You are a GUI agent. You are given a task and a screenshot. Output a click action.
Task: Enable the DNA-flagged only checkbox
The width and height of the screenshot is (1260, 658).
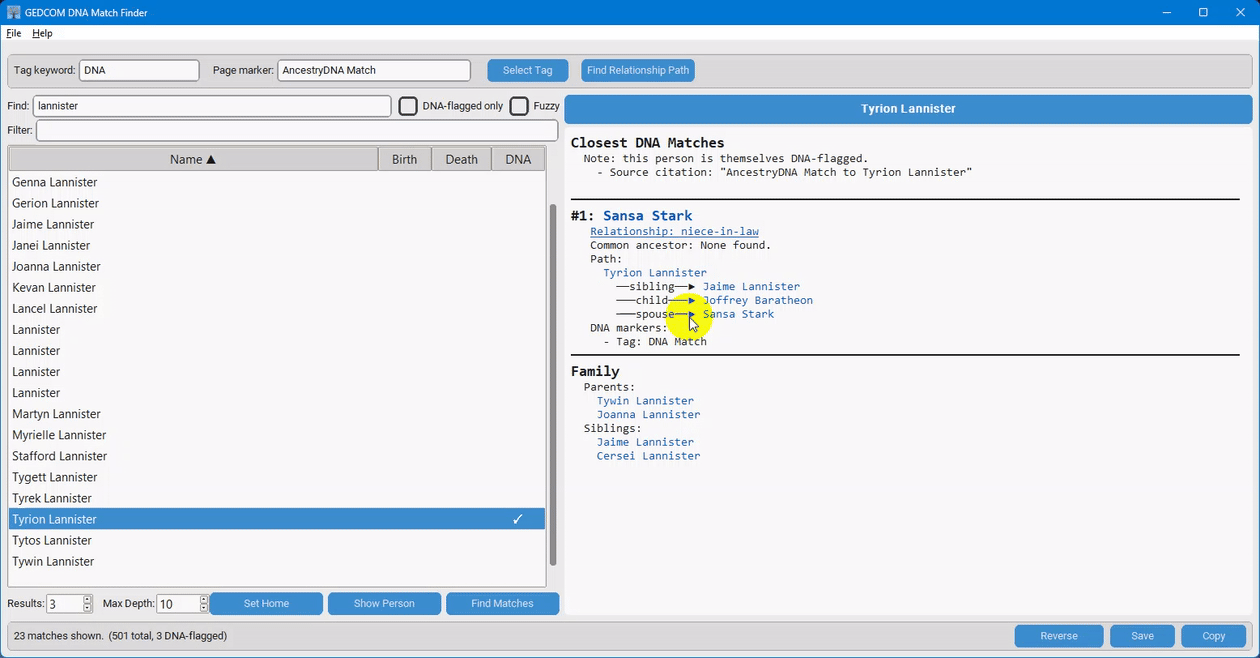coord(408,106)
